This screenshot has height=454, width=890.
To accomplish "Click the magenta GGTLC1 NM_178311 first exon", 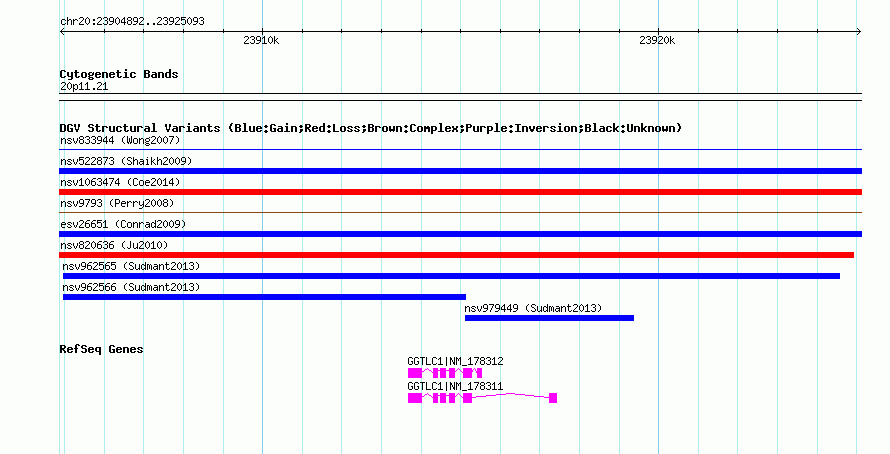I will [x=415, y=398].
